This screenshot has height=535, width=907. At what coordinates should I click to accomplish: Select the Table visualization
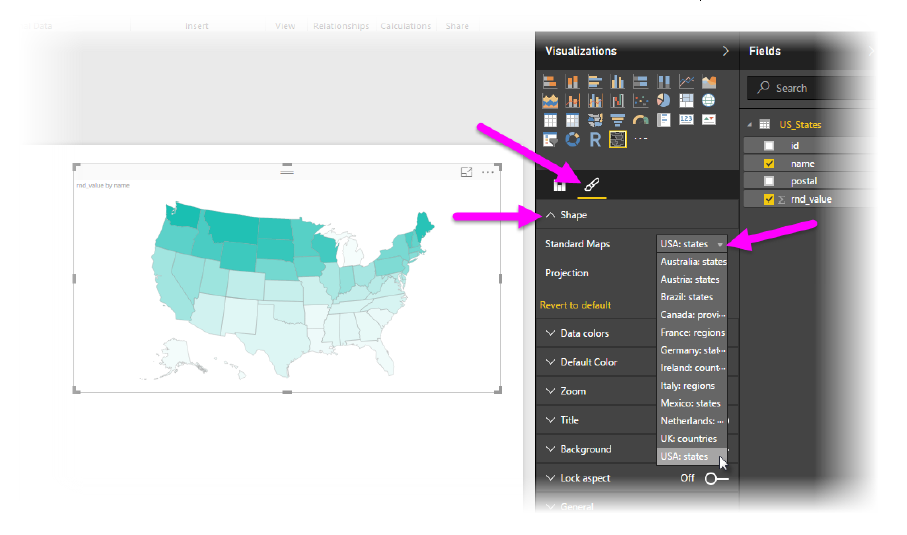point(550,120)
